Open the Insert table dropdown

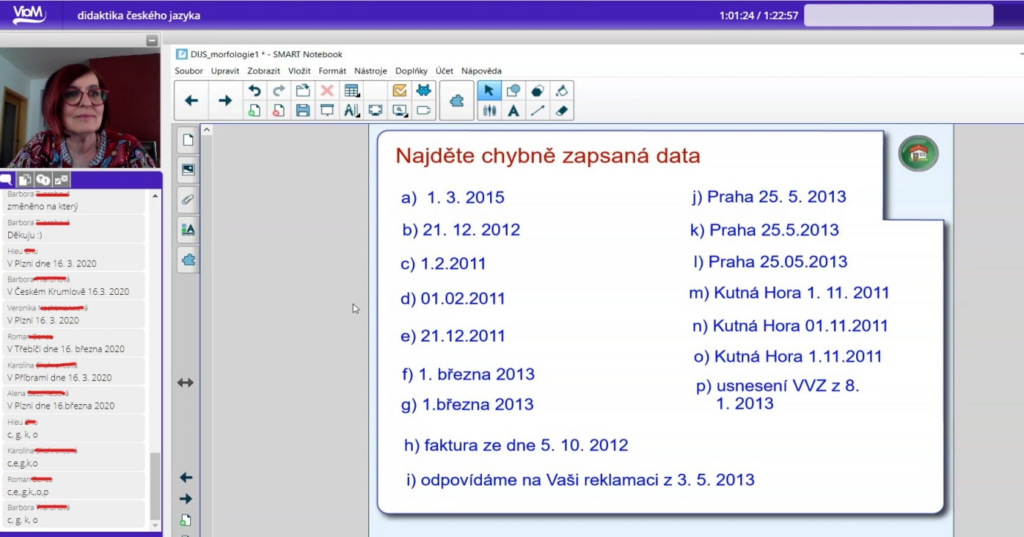(x=351, y=91)
